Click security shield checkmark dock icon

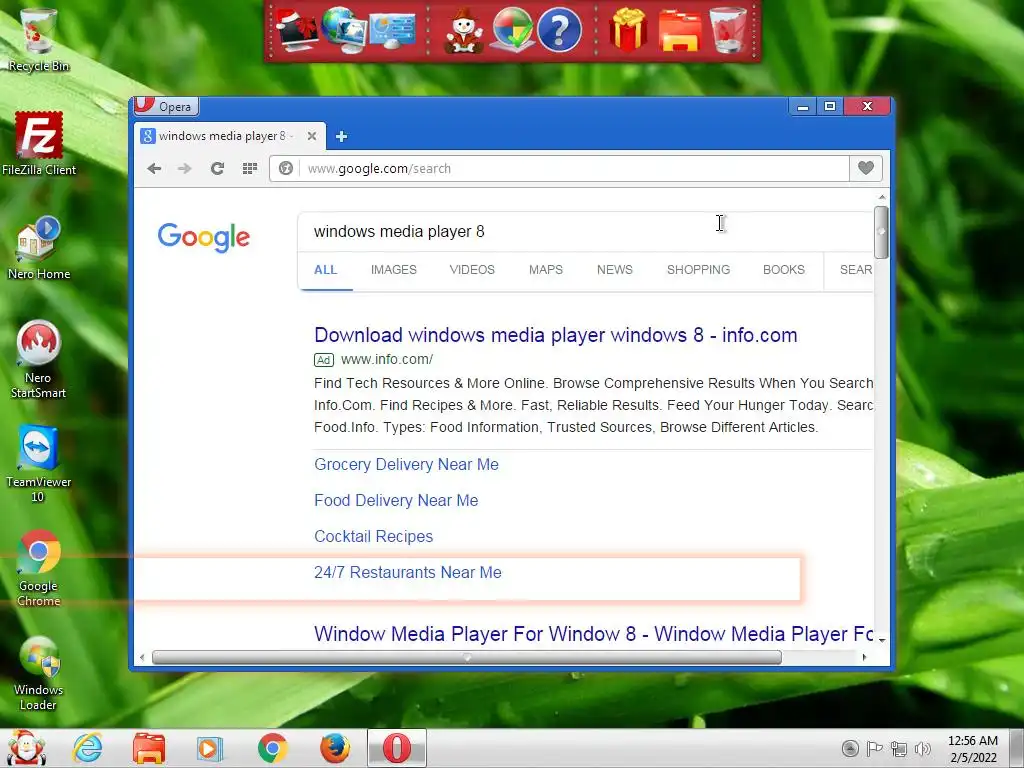pyautogui.click(x=511, y=29)
